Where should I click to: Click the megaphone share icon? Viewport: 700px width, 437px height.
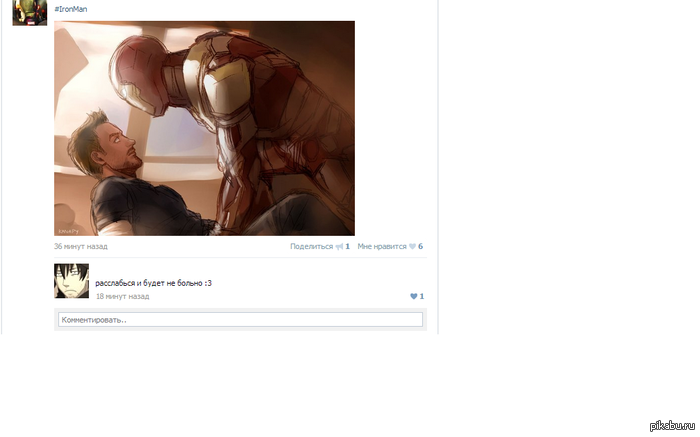[x=339, y=246]
